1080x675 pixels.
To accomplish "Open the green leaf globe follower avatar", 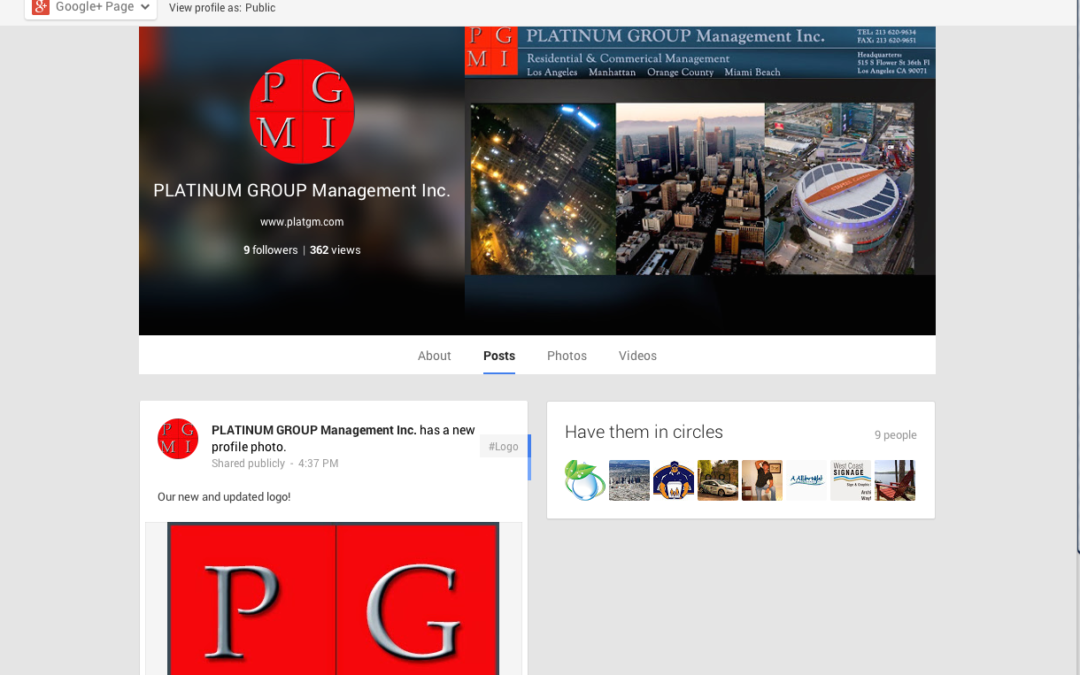I will point(585,480).
